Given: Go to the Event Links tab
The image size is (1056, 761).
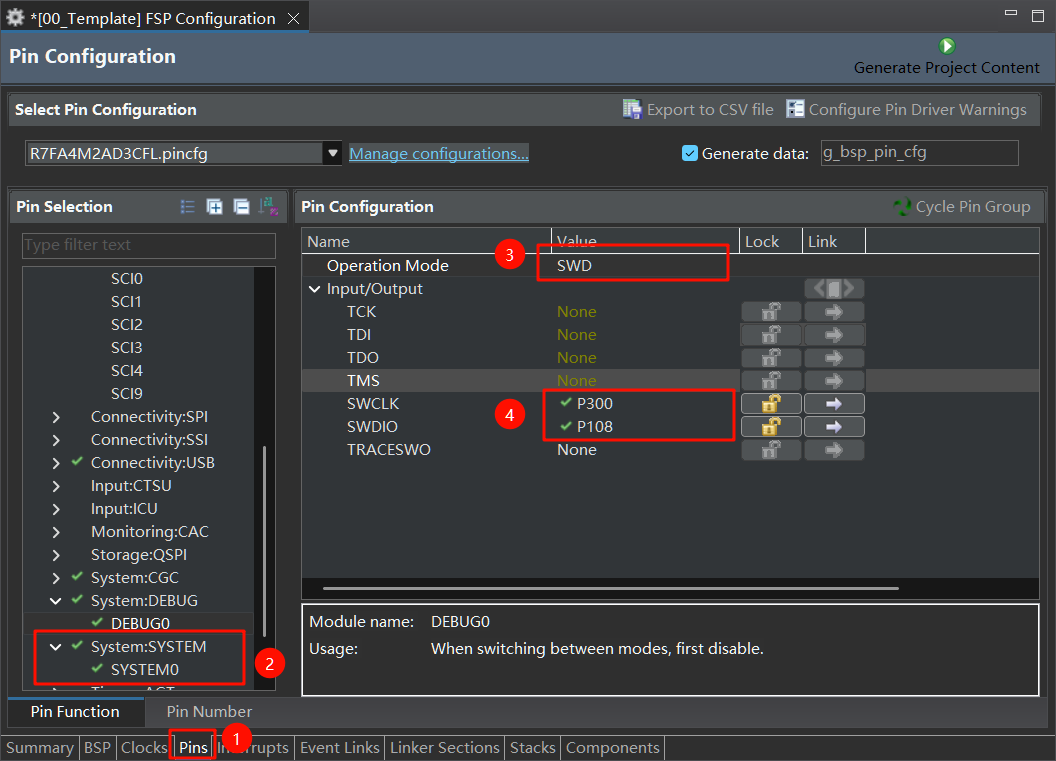Looking at the screenshot, I should click(x=339, y=748).
